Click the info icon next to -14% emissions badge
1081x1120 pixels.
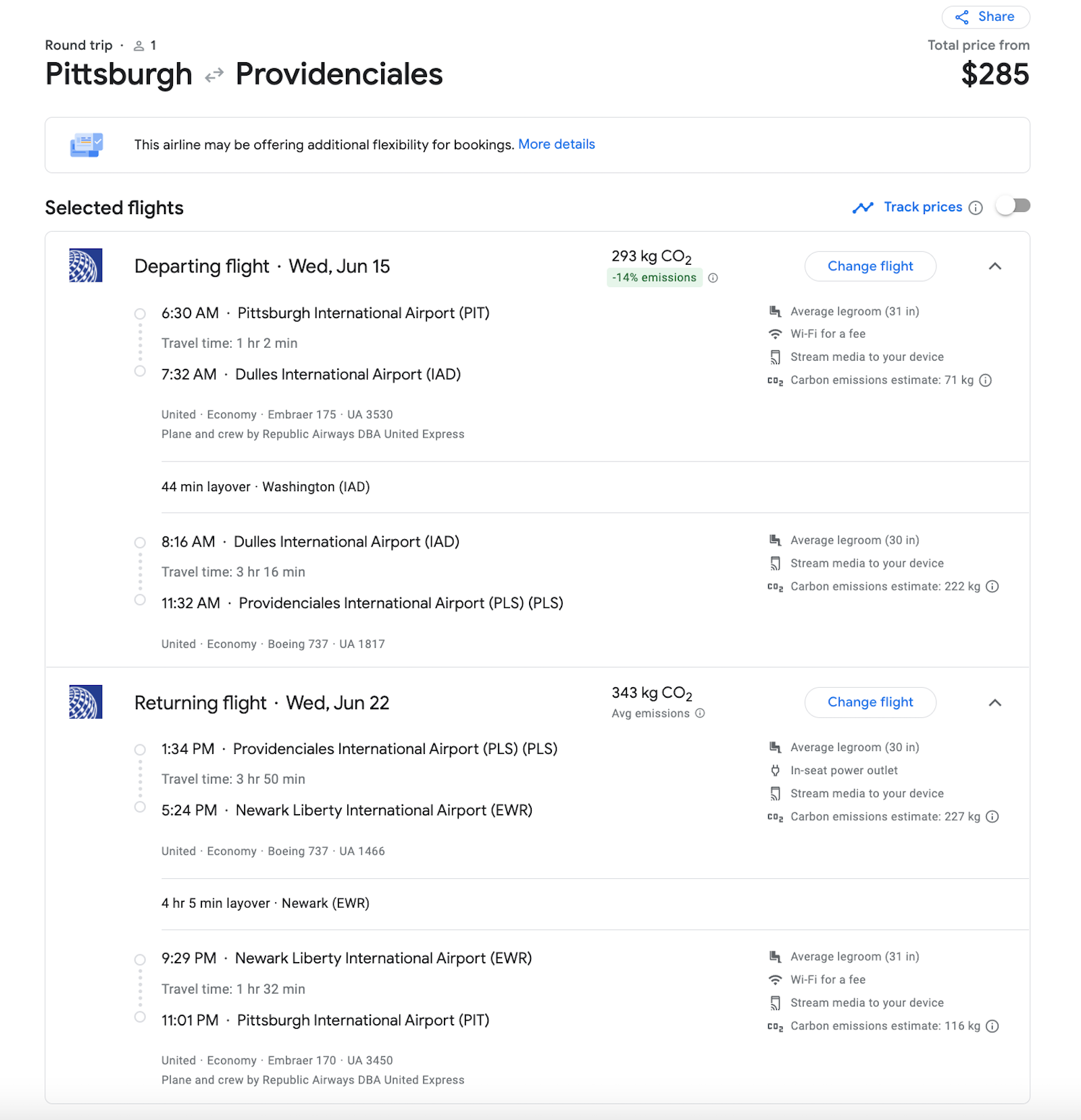pos(714,278)
